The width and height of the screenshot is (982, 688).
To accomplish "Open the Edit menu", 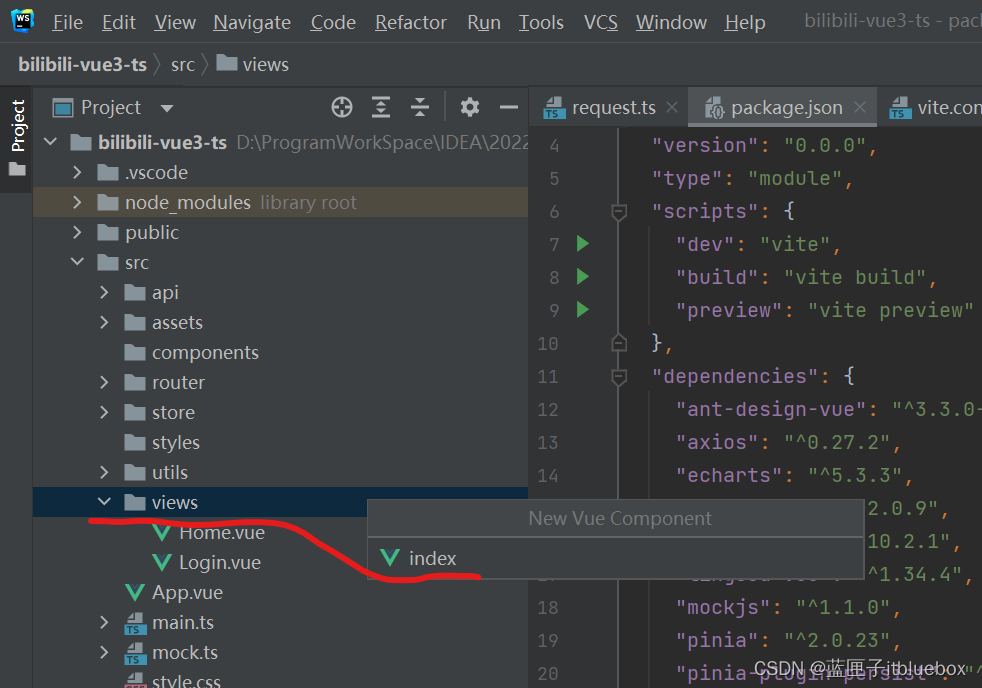I will [119, 23].
